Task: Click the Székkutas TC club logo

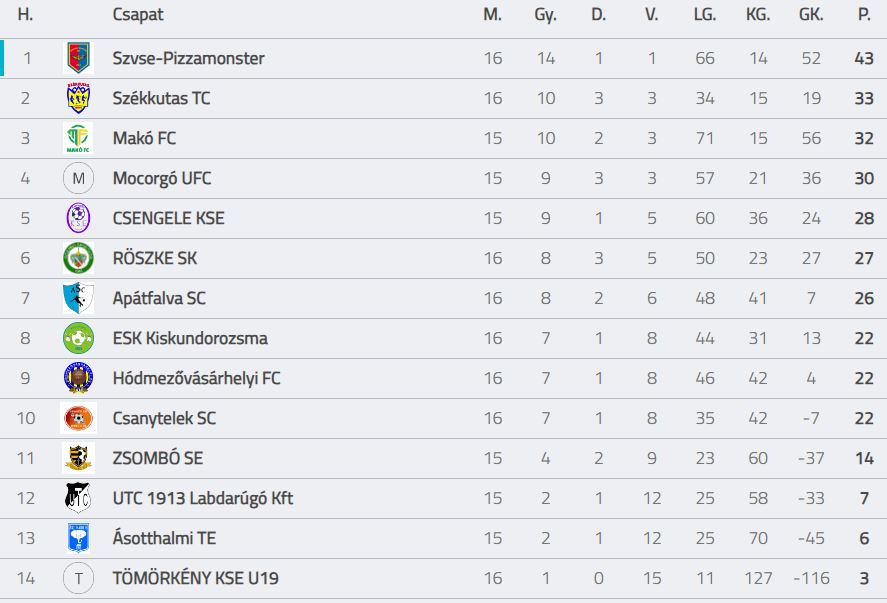Action: (x=78, y=98)
